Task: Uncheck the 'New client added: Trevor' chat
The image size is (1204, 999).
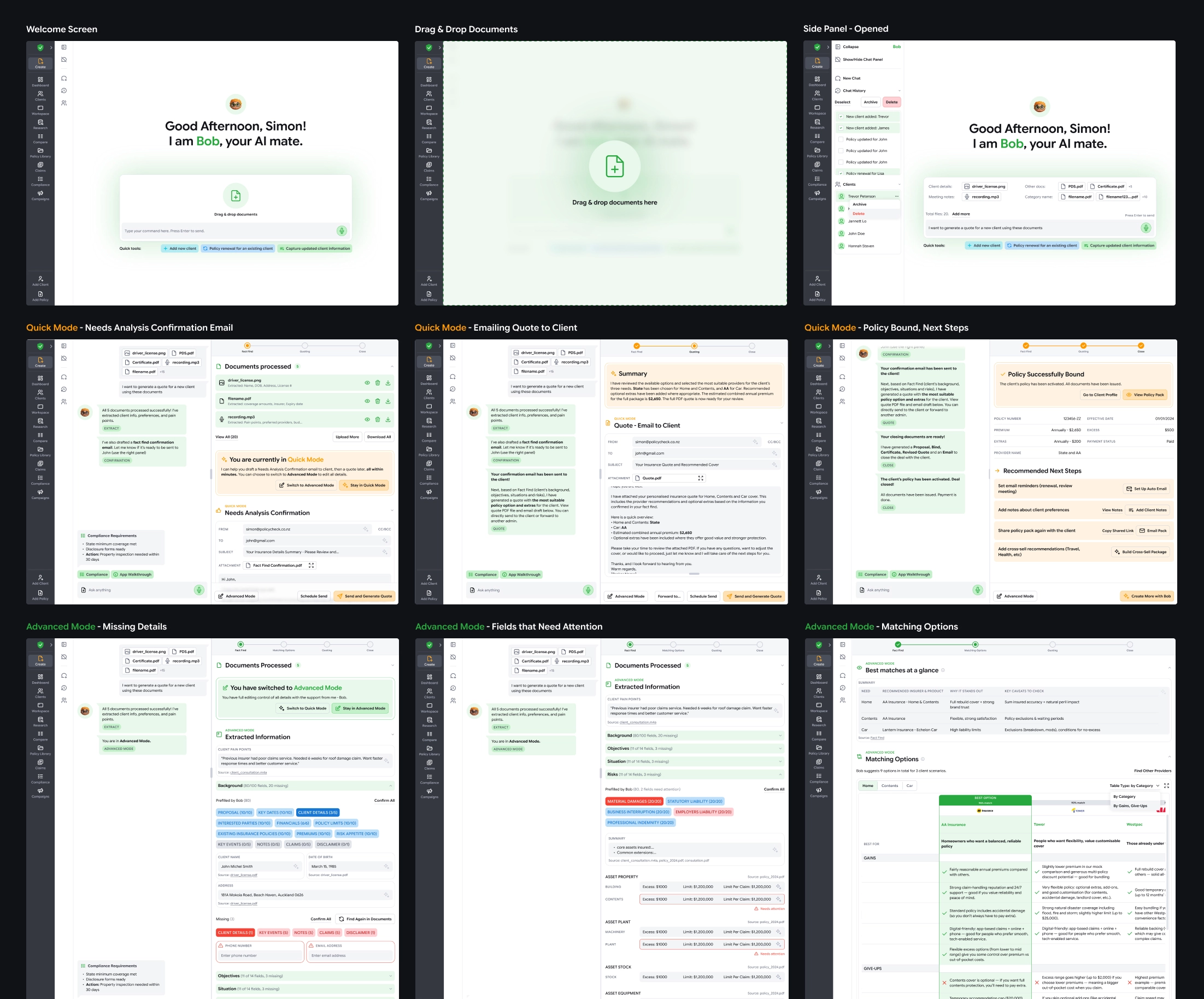Action: [x=841, y=116]
